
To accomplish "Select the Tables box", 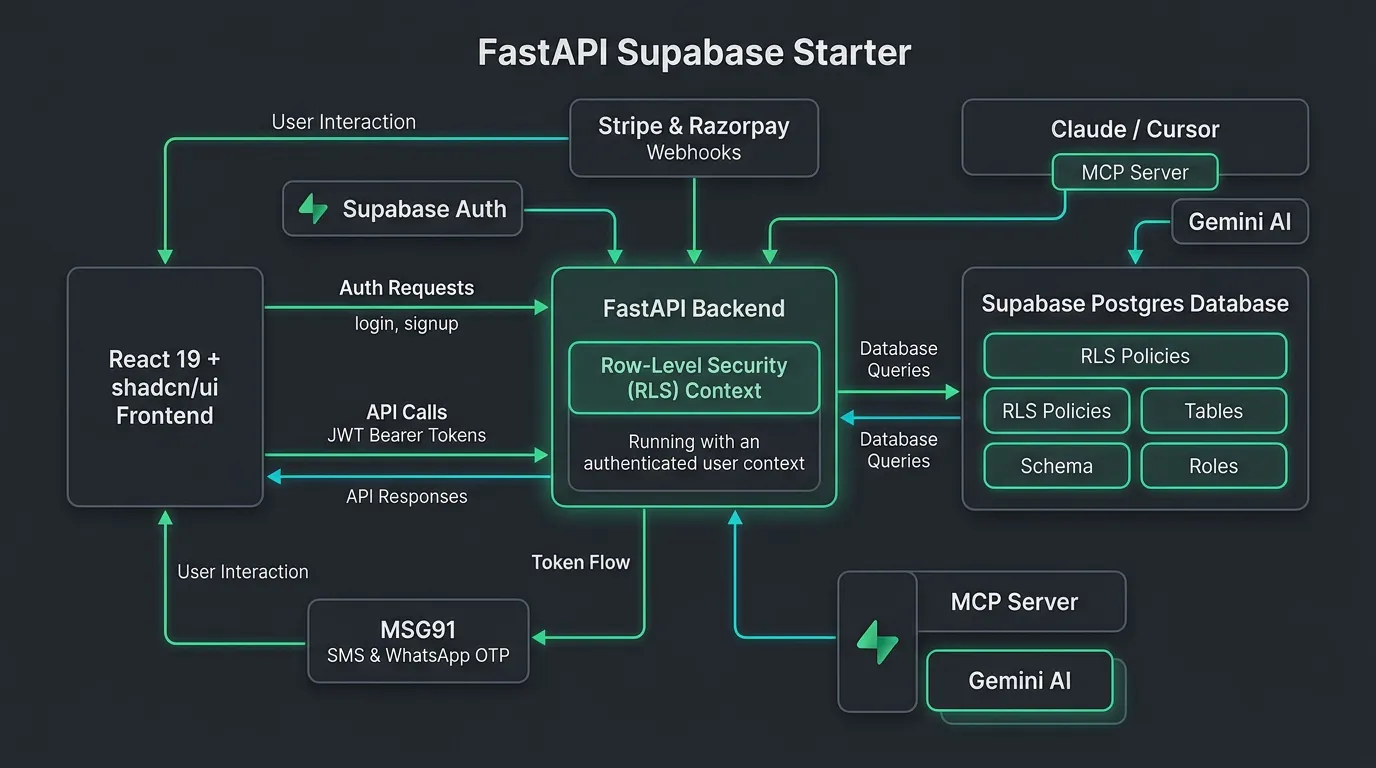I will [1214, 411].
